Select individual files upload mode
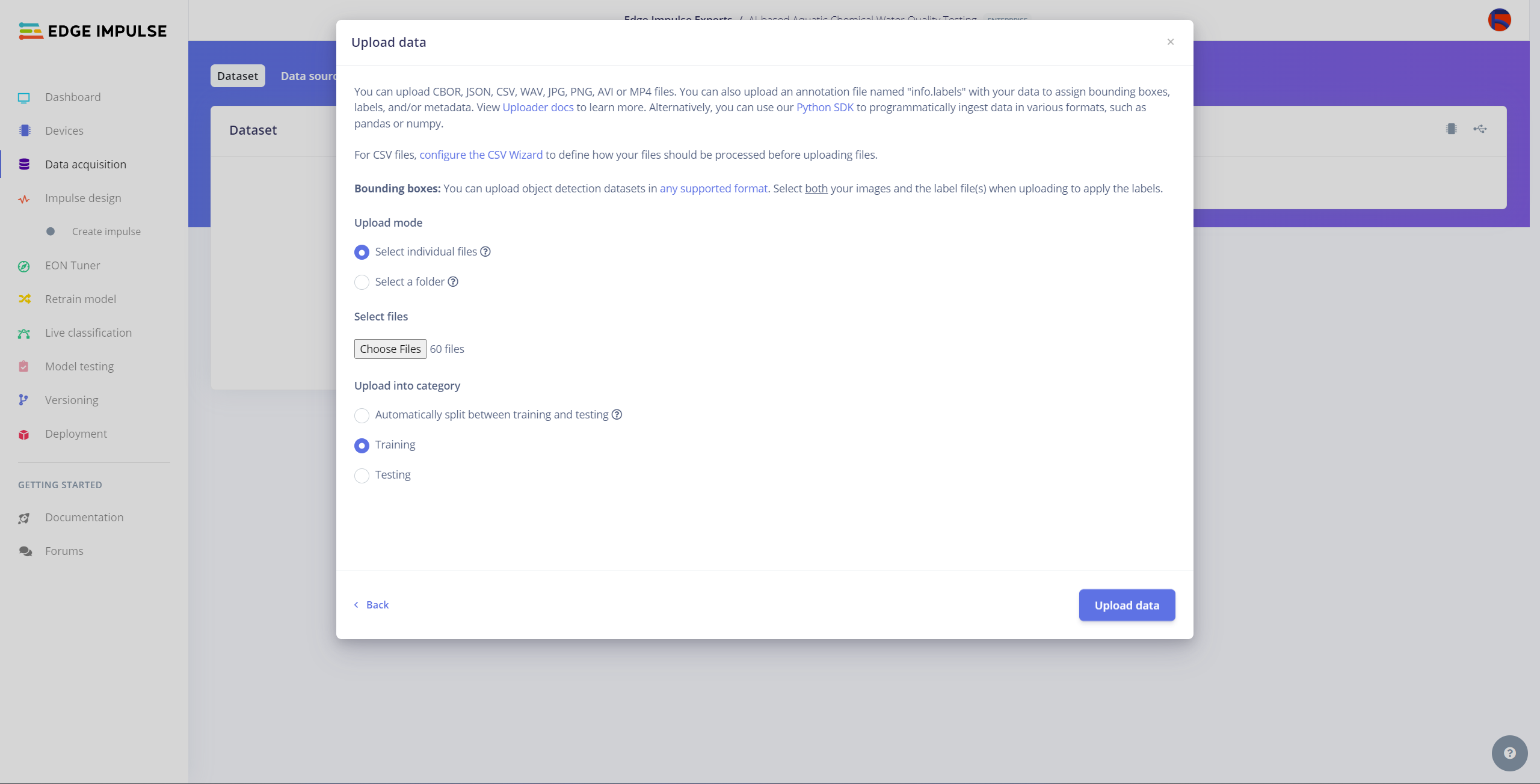 (x=362, y=252)
